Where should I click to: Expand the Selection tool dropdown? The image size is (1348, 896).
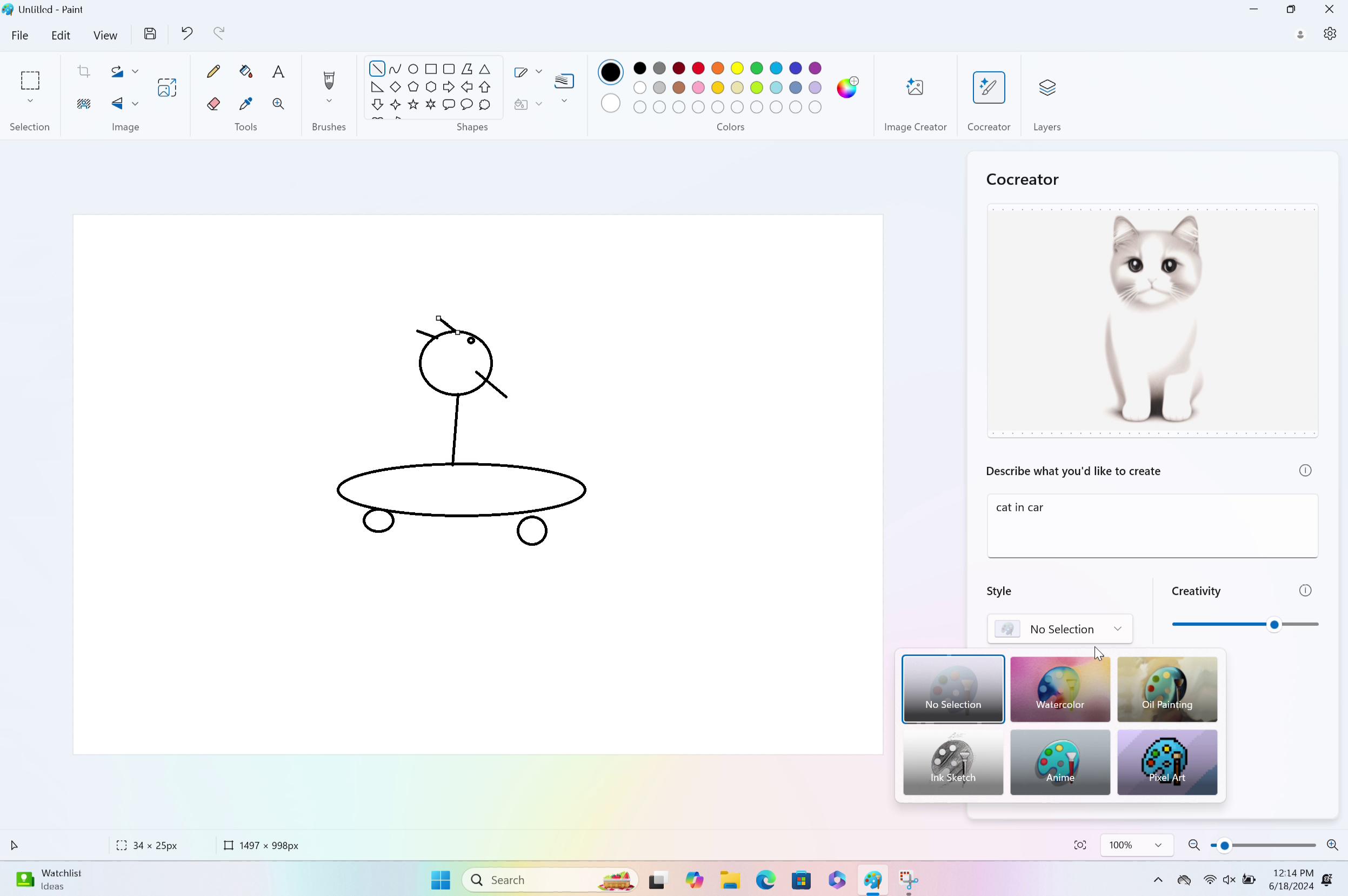tap(30, 101)
